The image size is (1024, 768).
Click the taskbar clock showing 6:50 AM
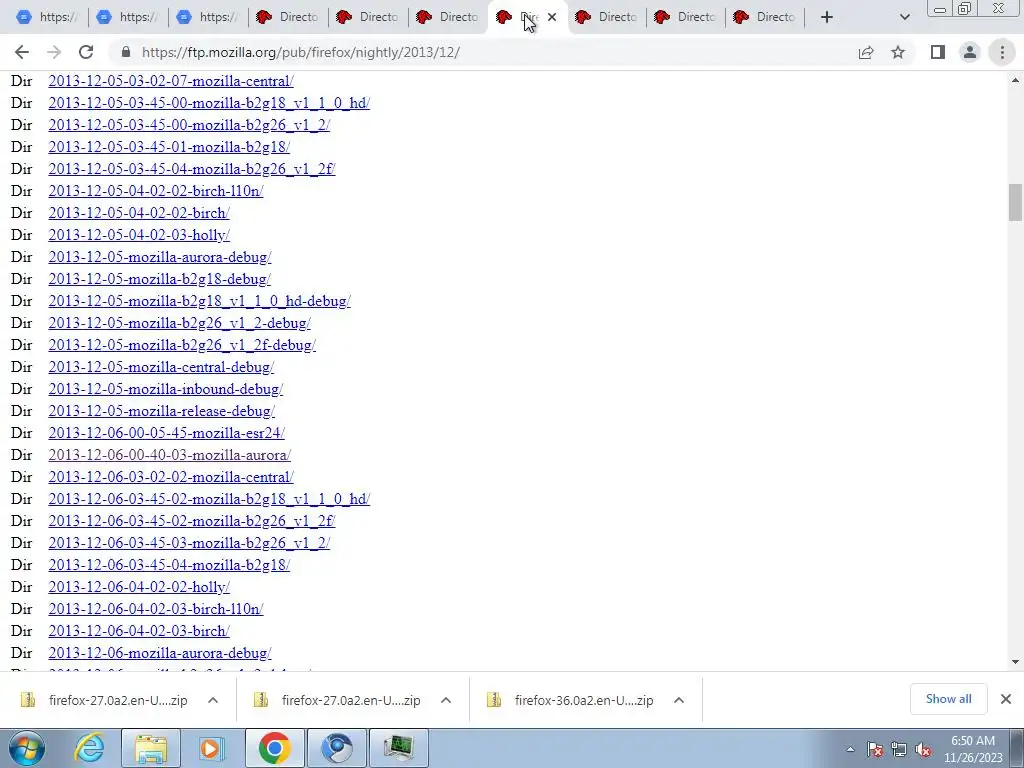coord(973,749)
